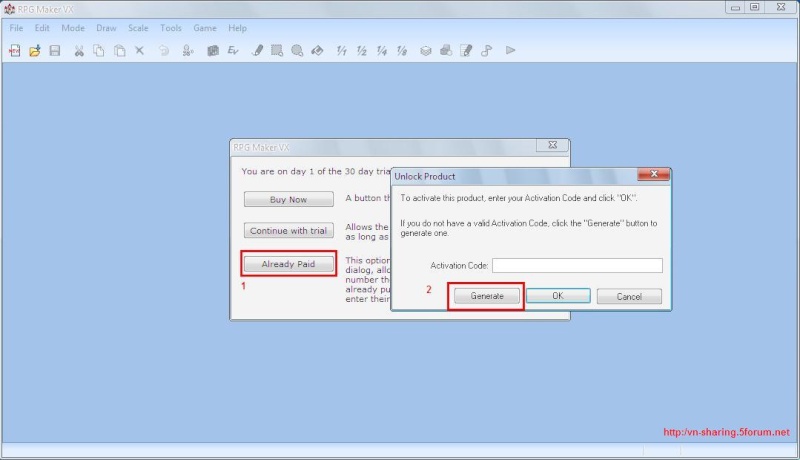
Task: Click the New Project toolbar icon
Action: click(x=14, y=50)
